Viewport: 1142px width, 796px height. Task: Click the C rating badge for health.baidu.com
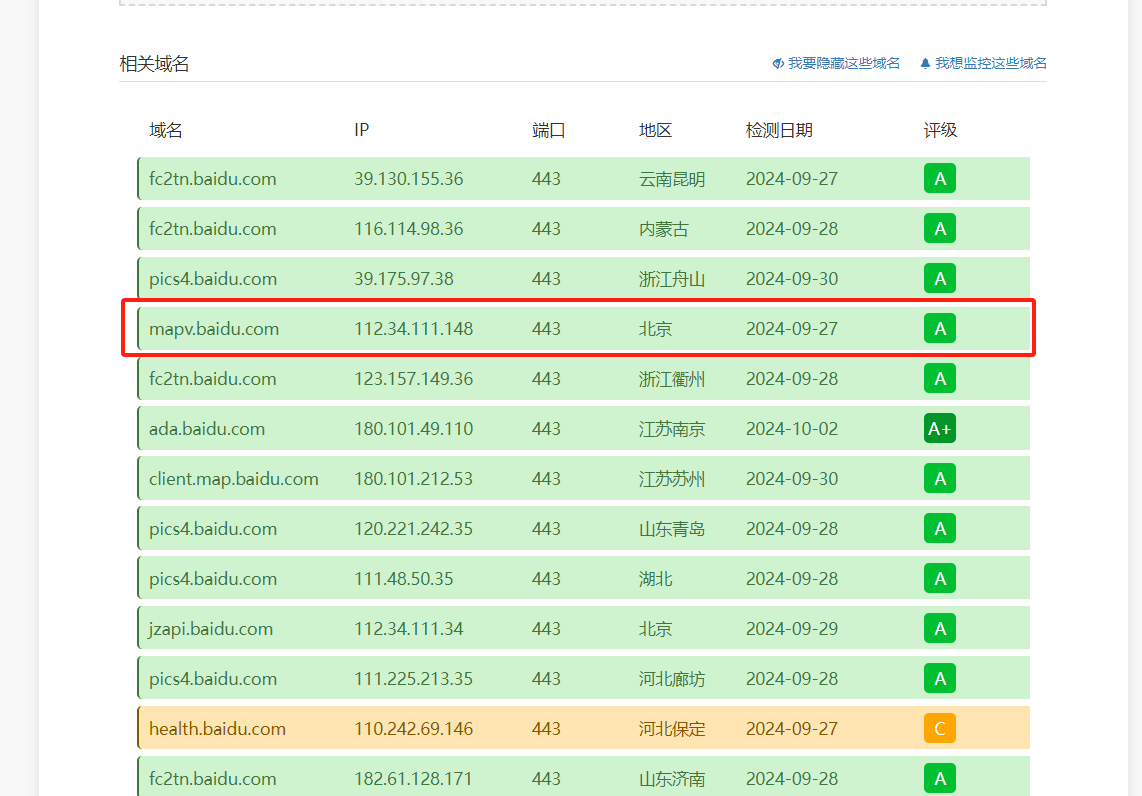(x=940, y=728)
